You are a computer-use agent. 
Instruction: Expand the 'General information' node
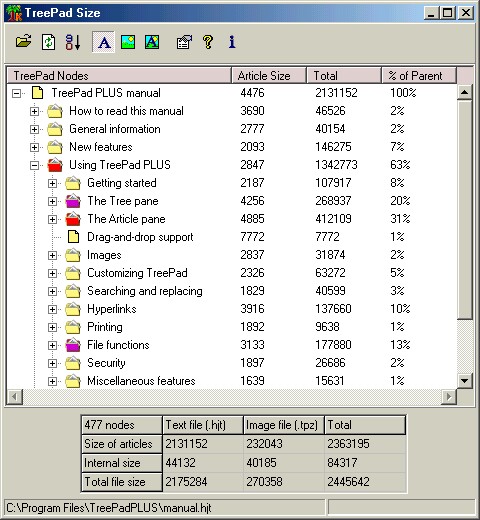(34, 129)
